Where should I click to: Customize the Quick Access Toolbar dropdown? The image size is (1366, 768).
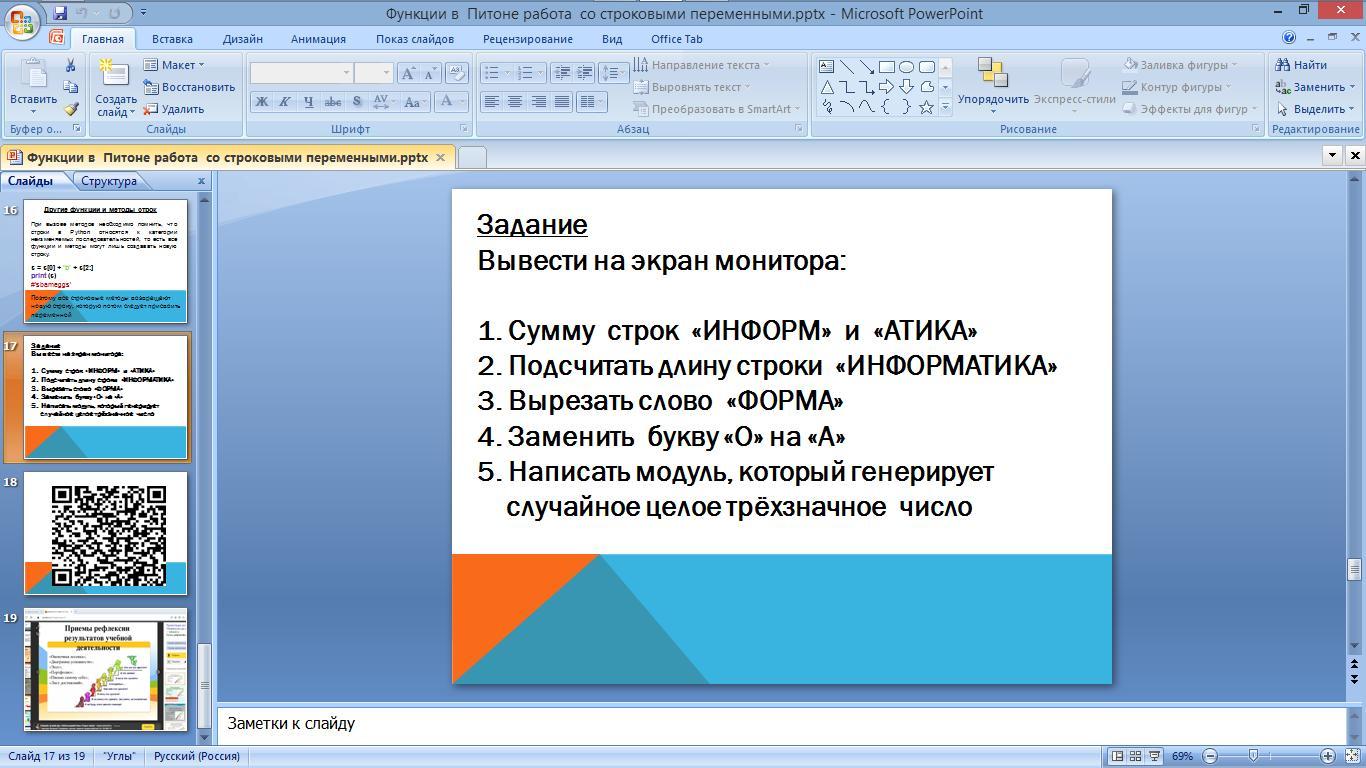pyautogui.click(x=143, y=13)
